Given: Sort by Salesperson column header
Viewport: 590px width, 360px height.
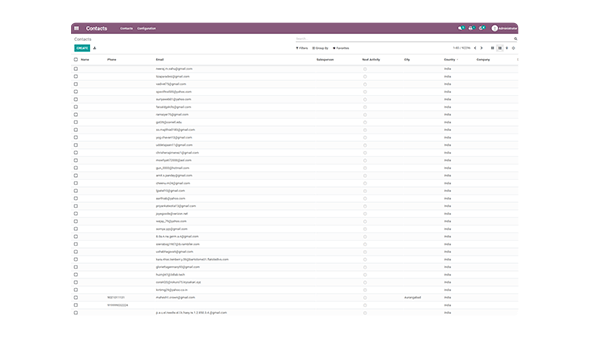Looking at the screenshot, I should tap(325, 59).
